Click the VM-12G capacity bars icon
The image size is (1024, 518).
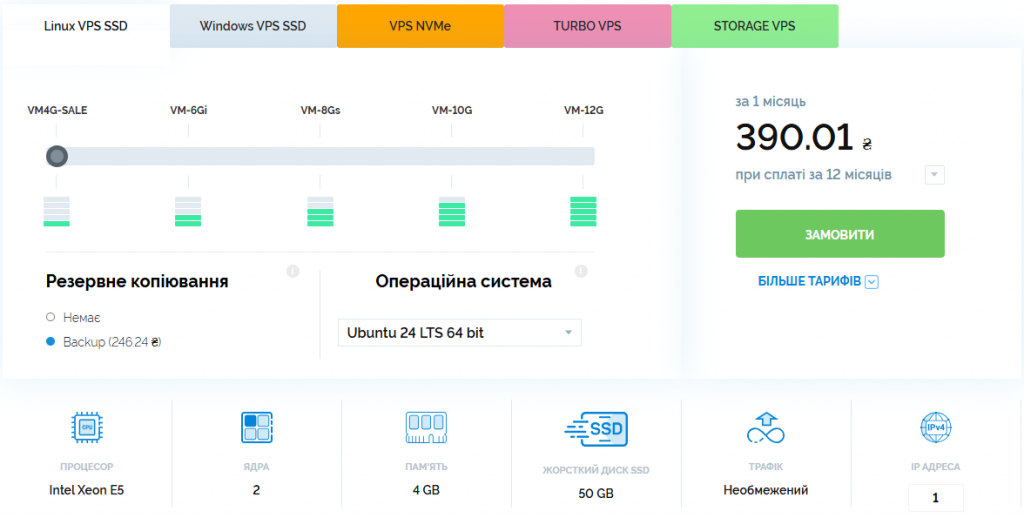(x=583, y=212)
